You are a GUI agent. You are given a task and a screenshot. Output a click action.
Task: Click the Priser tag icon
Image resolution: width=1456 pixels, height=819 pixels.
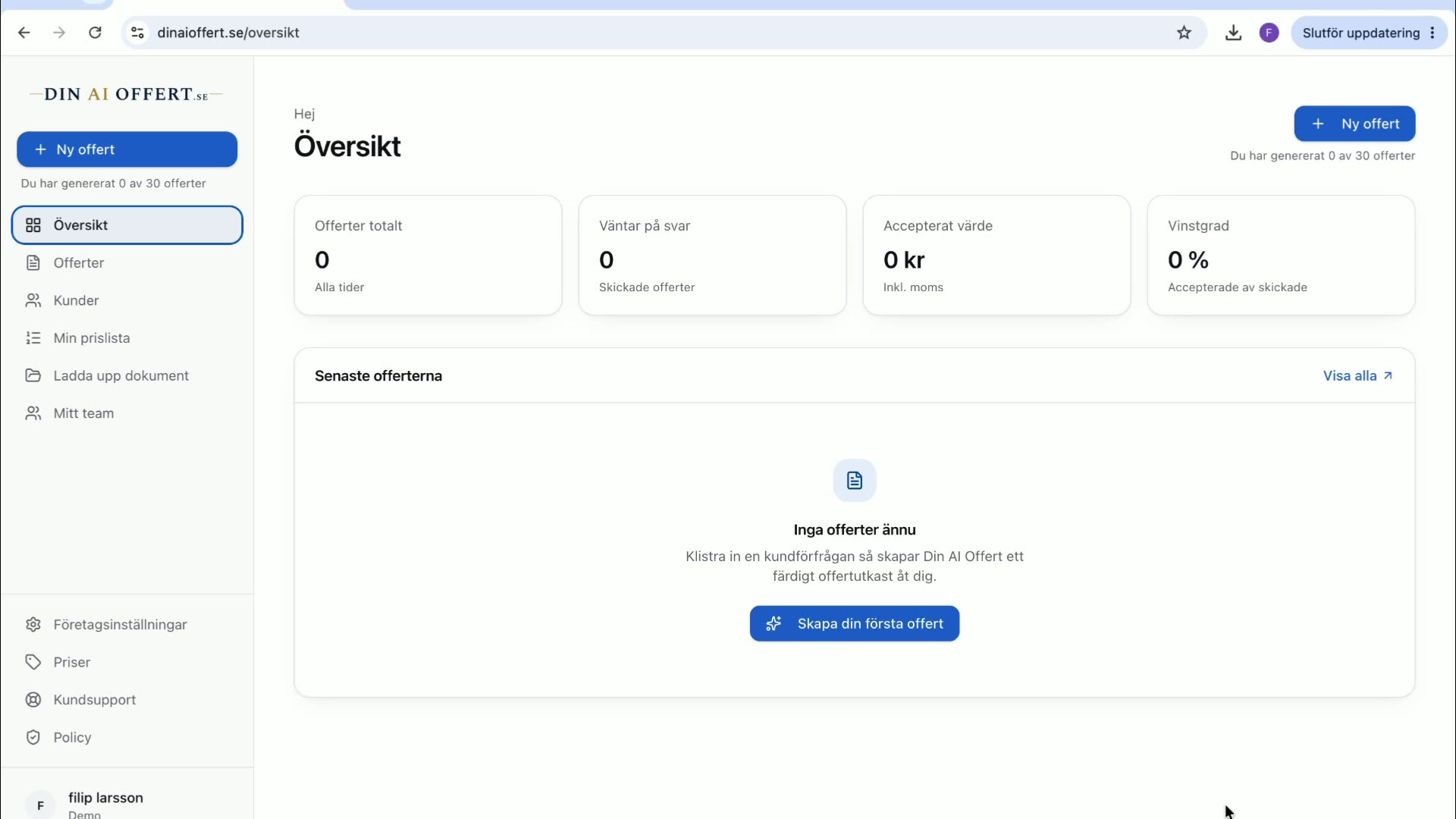pyautogui.click(x=33, y=662)
